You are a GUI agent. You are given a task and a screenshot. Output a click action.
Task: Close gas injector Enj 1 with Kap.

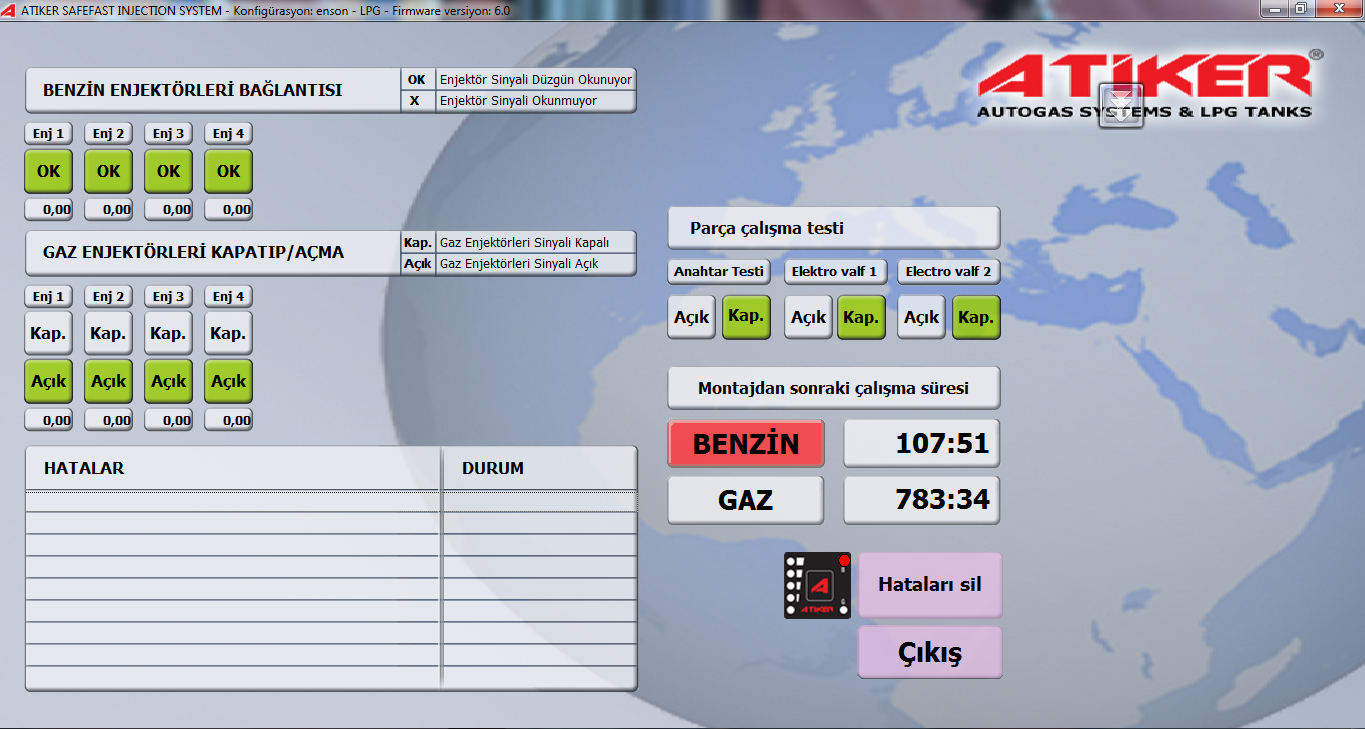click(48, 333)
